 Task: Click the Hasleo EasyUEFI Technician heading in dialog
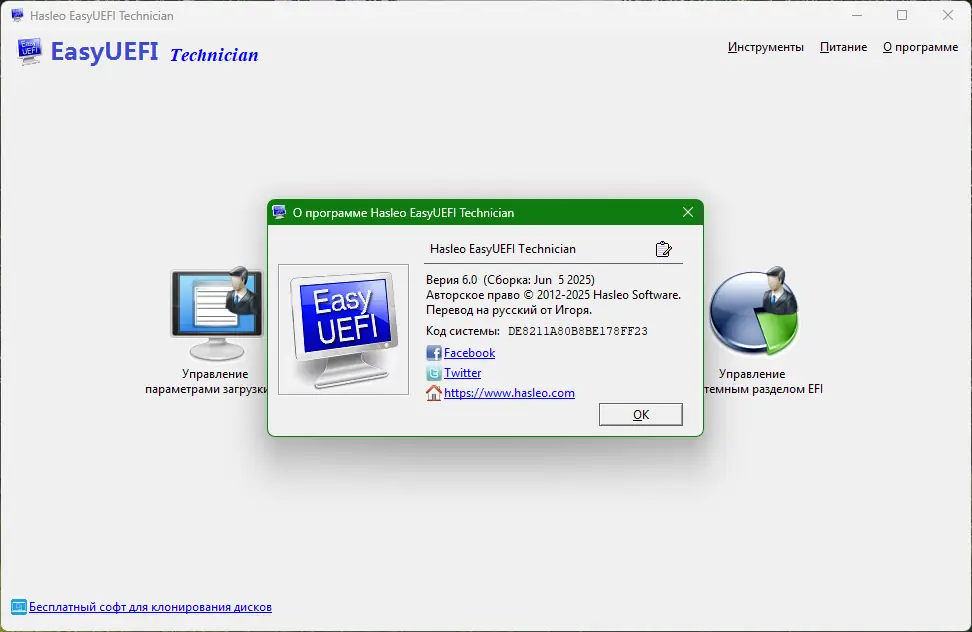coord(503,249)
